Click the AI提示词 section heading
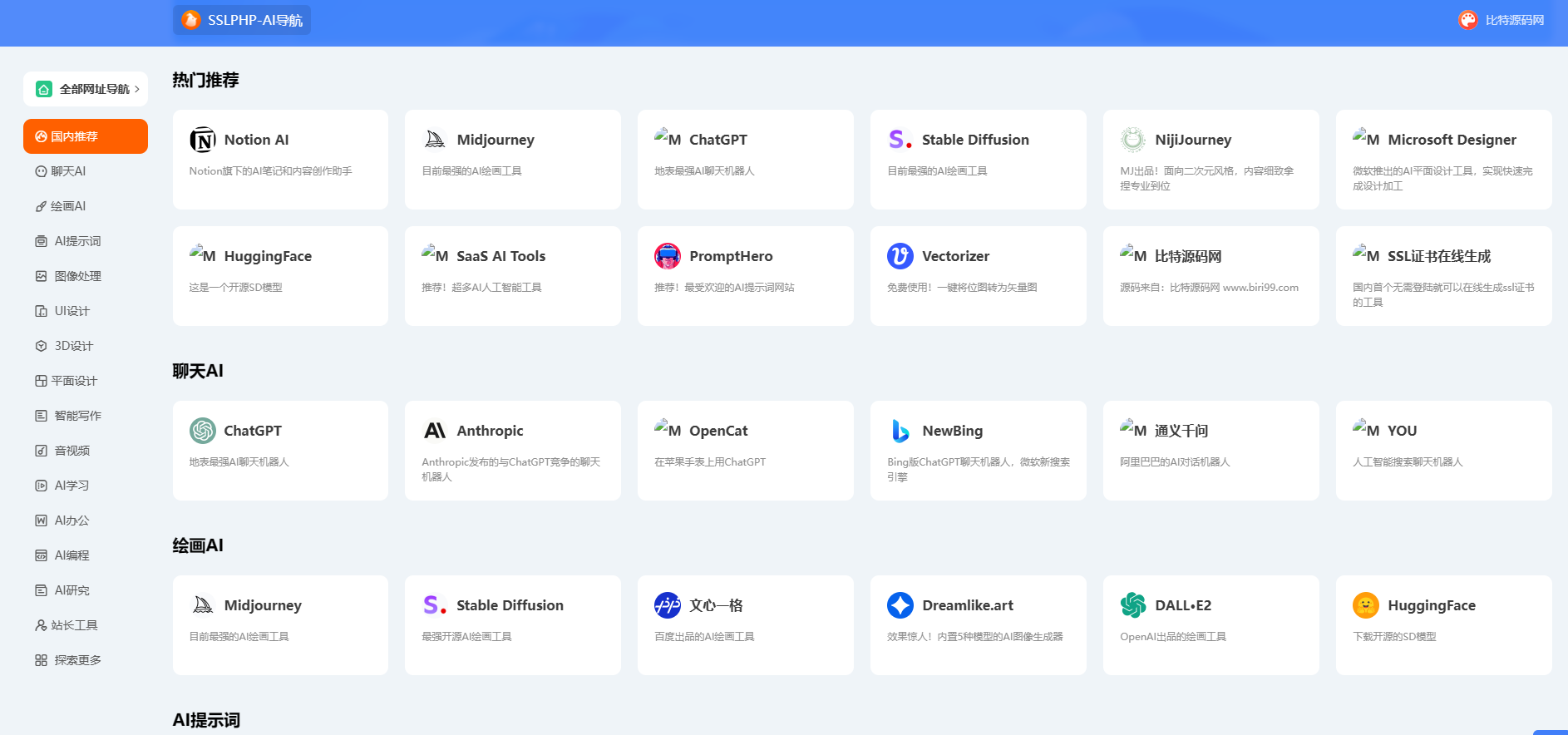 pyautogui.click(x=206, y=720)
